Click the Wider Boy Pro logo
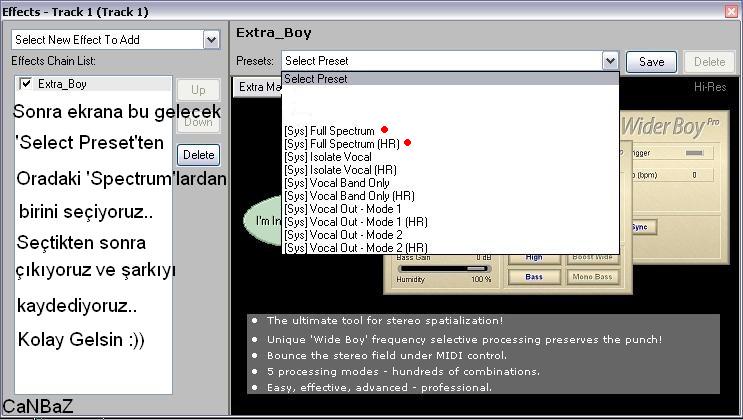The image size is (743, 420). click(x=670, y=127)
